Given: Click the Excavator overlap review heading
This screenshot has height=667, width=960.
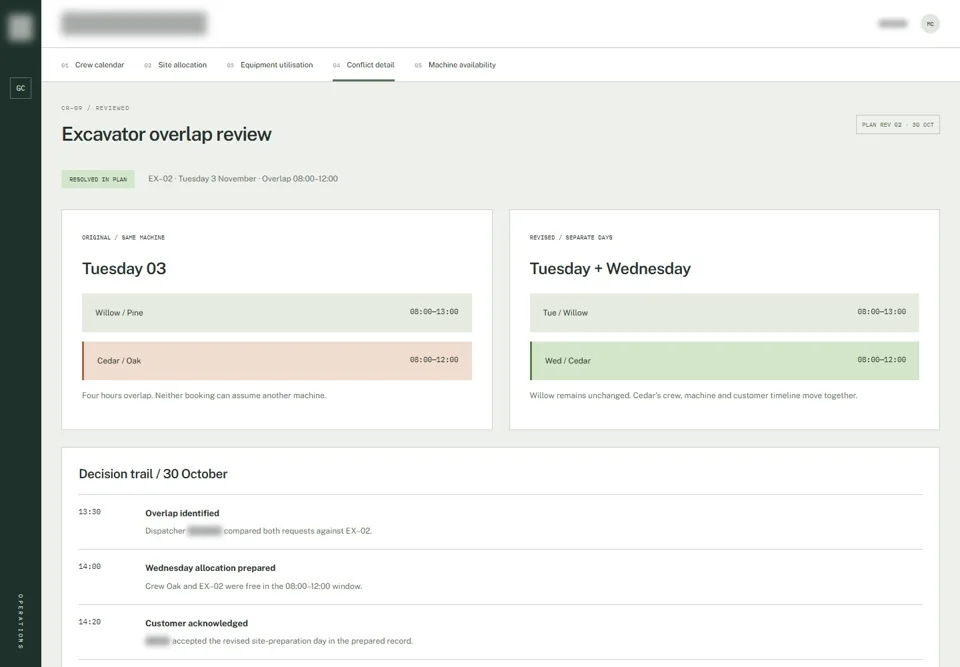Looking at the screenshot, I should [x=167, y=134].
